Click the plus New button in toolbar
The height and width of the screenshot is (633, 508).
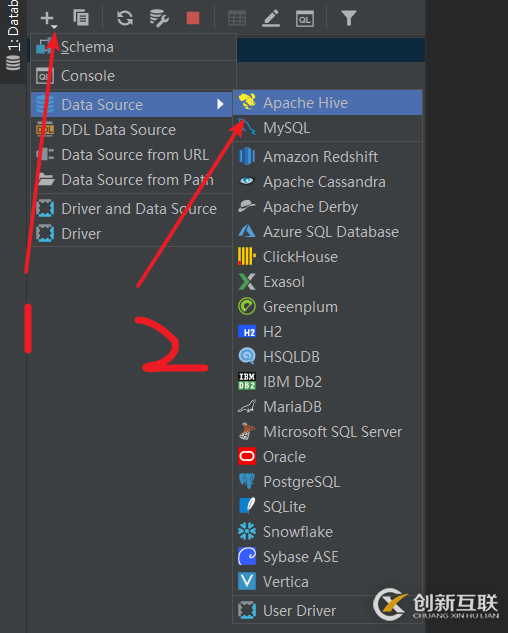pyautogui.click(x=47, y=18)
